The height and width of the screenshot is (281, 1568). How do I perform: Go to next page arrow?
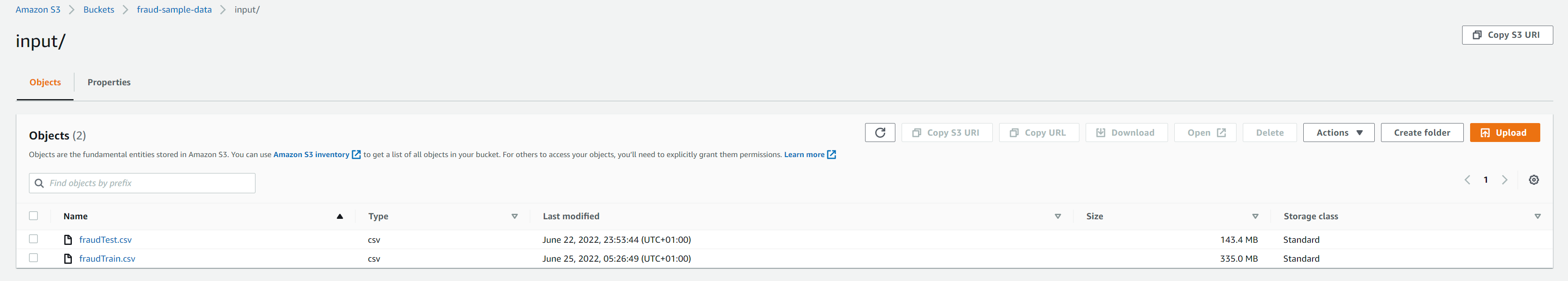click(x=1505, y=180)
